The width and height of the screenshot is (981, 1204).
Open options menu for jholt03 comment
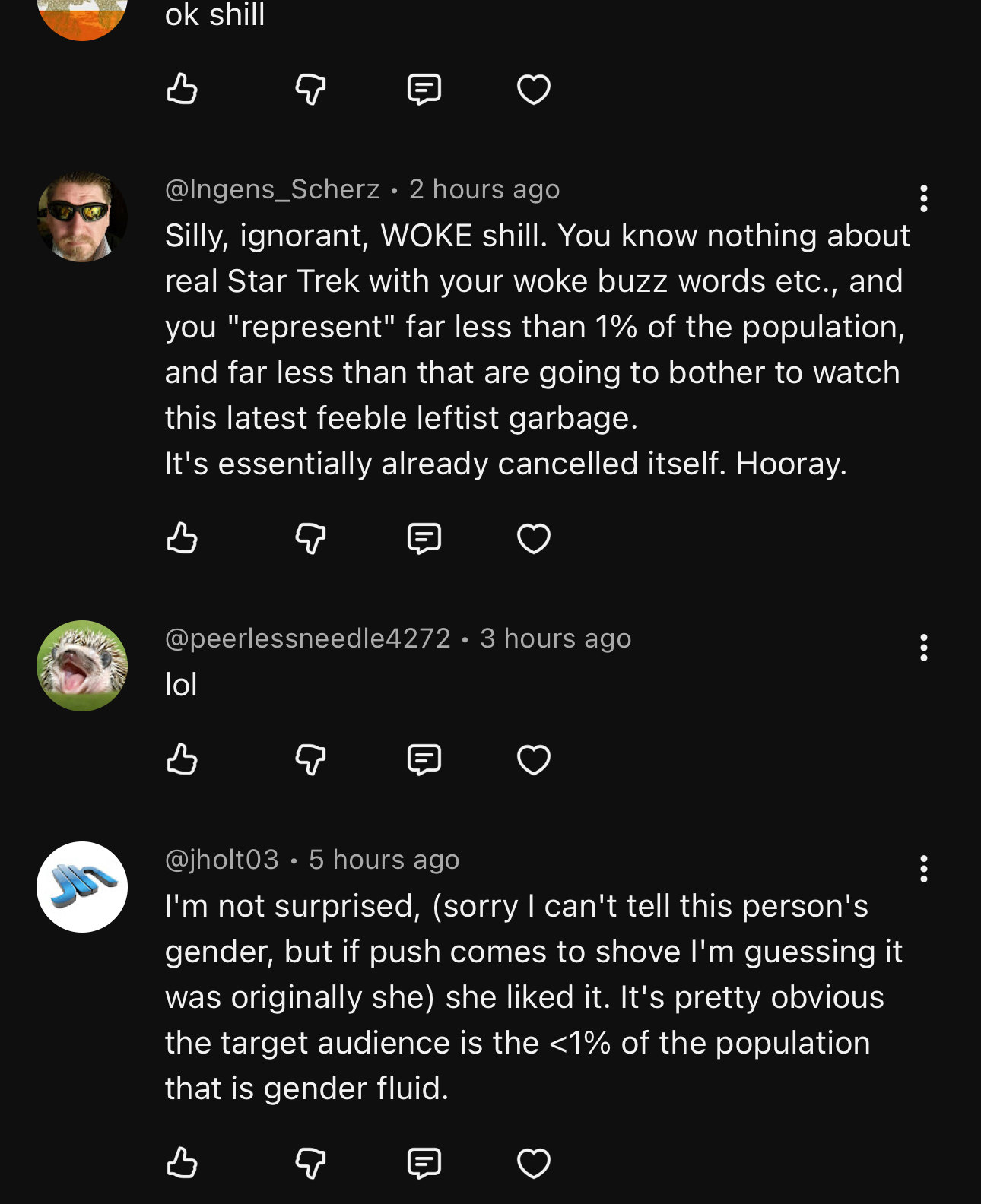(923, 869)
